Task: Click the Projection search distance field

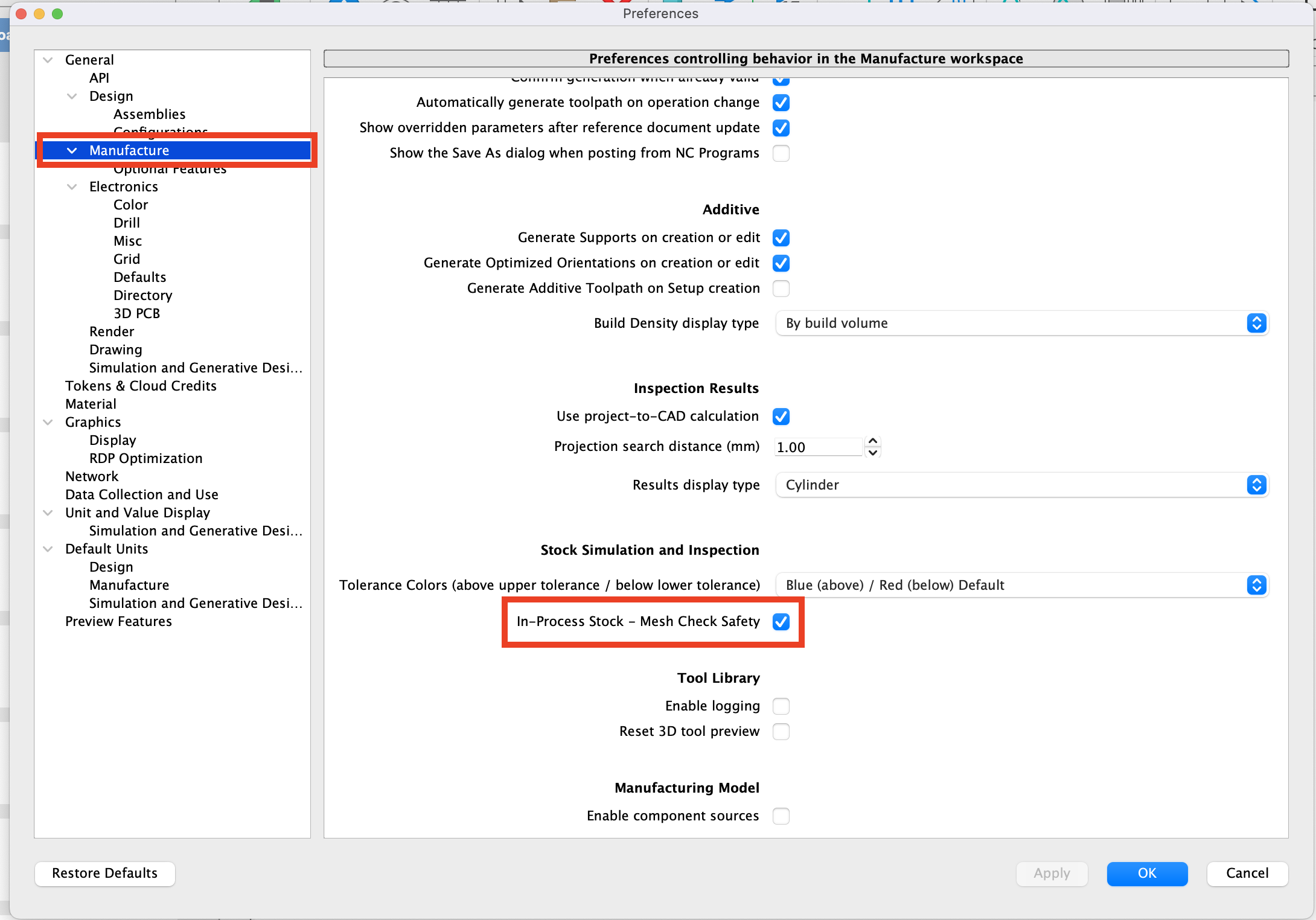Action: [819, 447]
